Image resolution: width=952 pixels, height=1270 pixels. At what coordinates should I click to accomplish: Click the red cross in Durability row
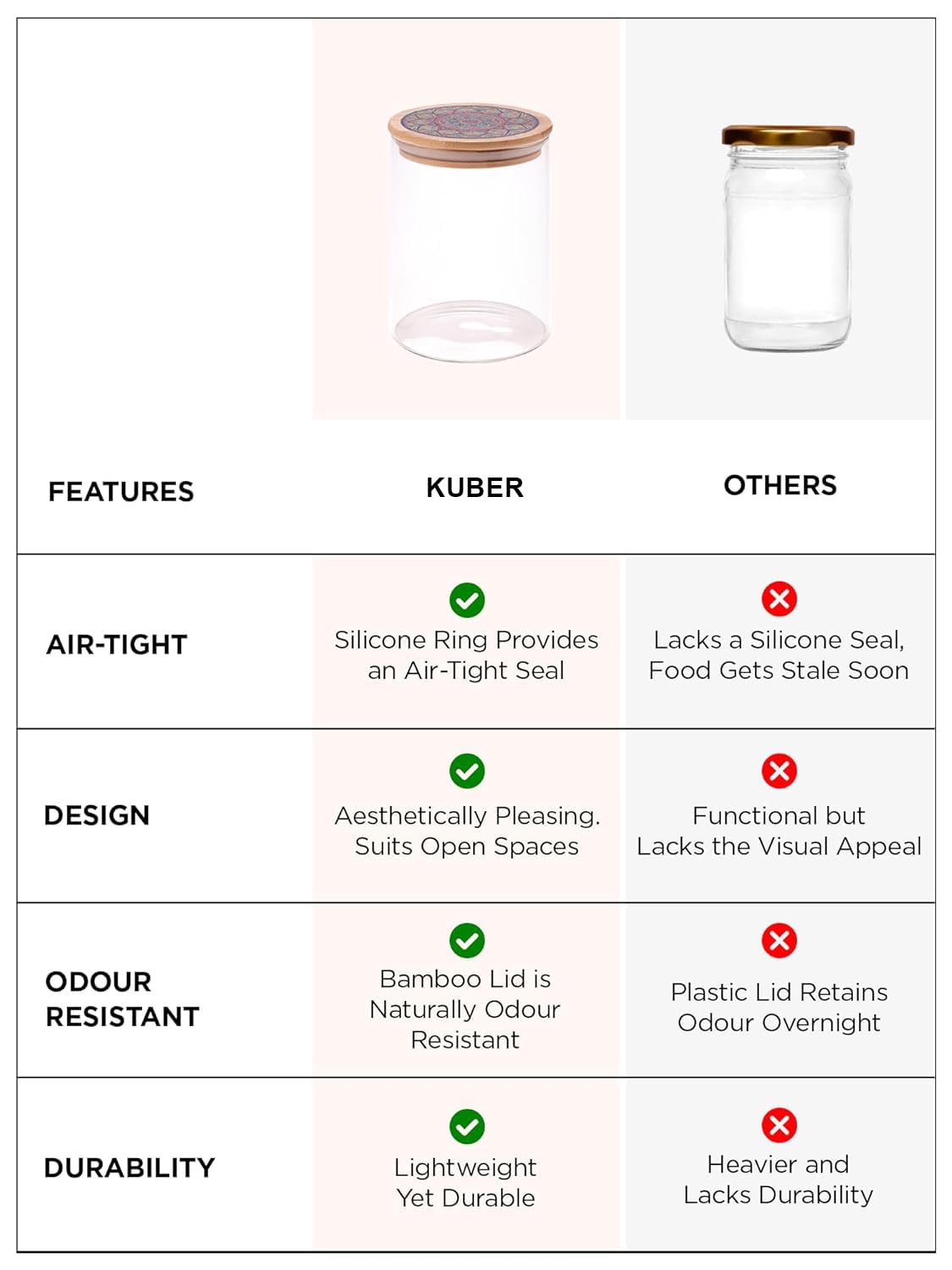(779, 1125)
